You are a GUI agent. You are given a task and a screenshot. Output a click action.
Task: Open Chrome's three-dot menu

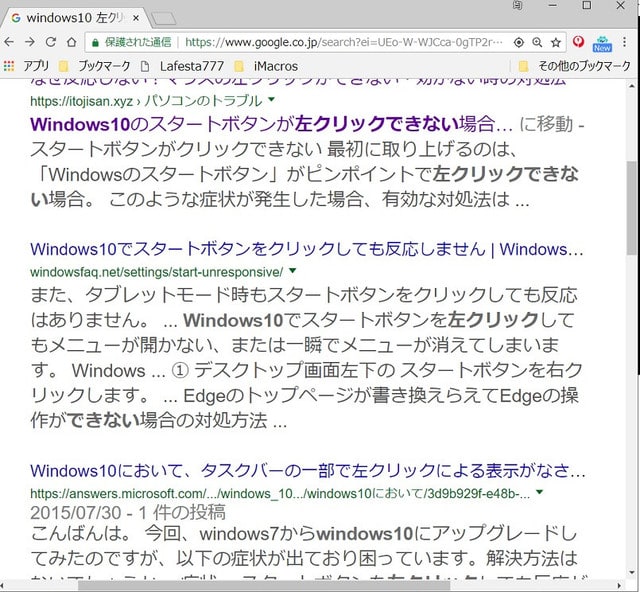[x=624, y=42]
